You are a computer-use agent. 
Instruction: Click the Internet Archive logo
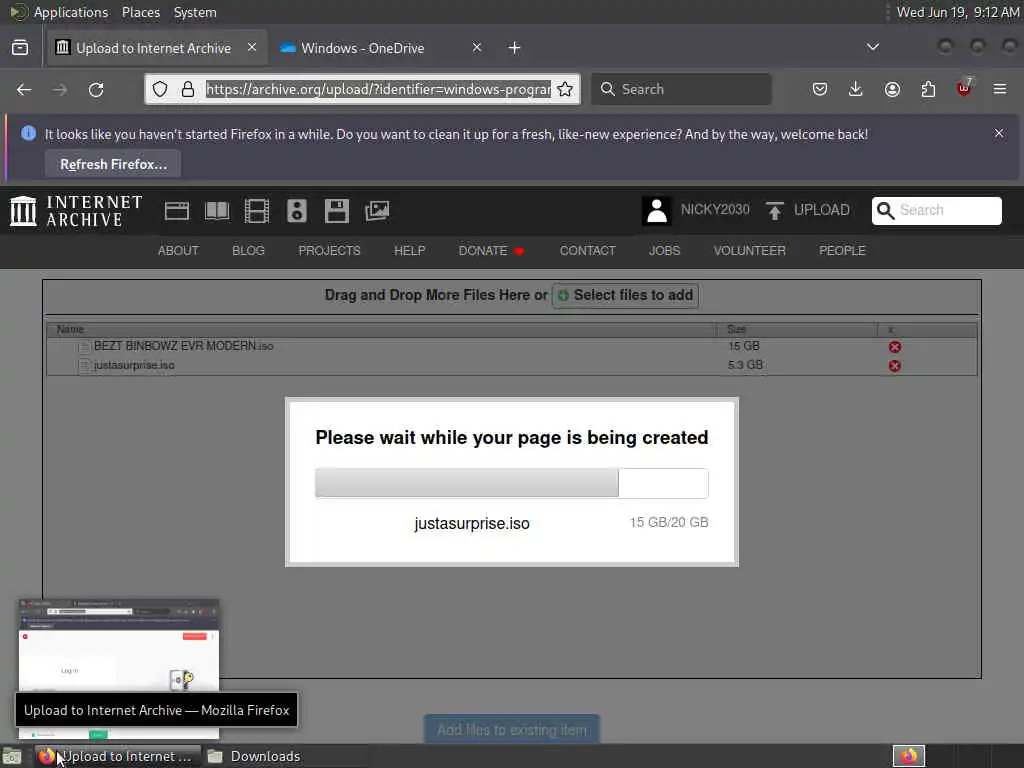(76, 211)
